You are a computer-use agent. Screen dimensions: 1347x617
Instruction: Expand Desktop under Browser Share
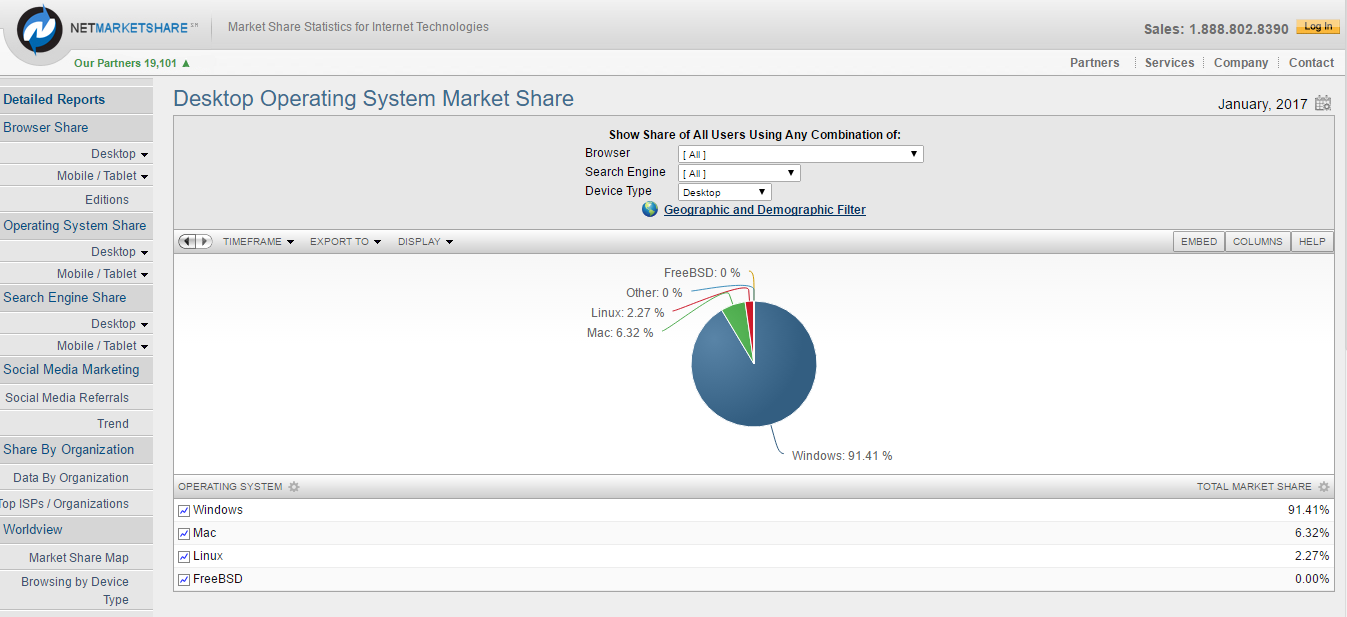tap(119, 154)
